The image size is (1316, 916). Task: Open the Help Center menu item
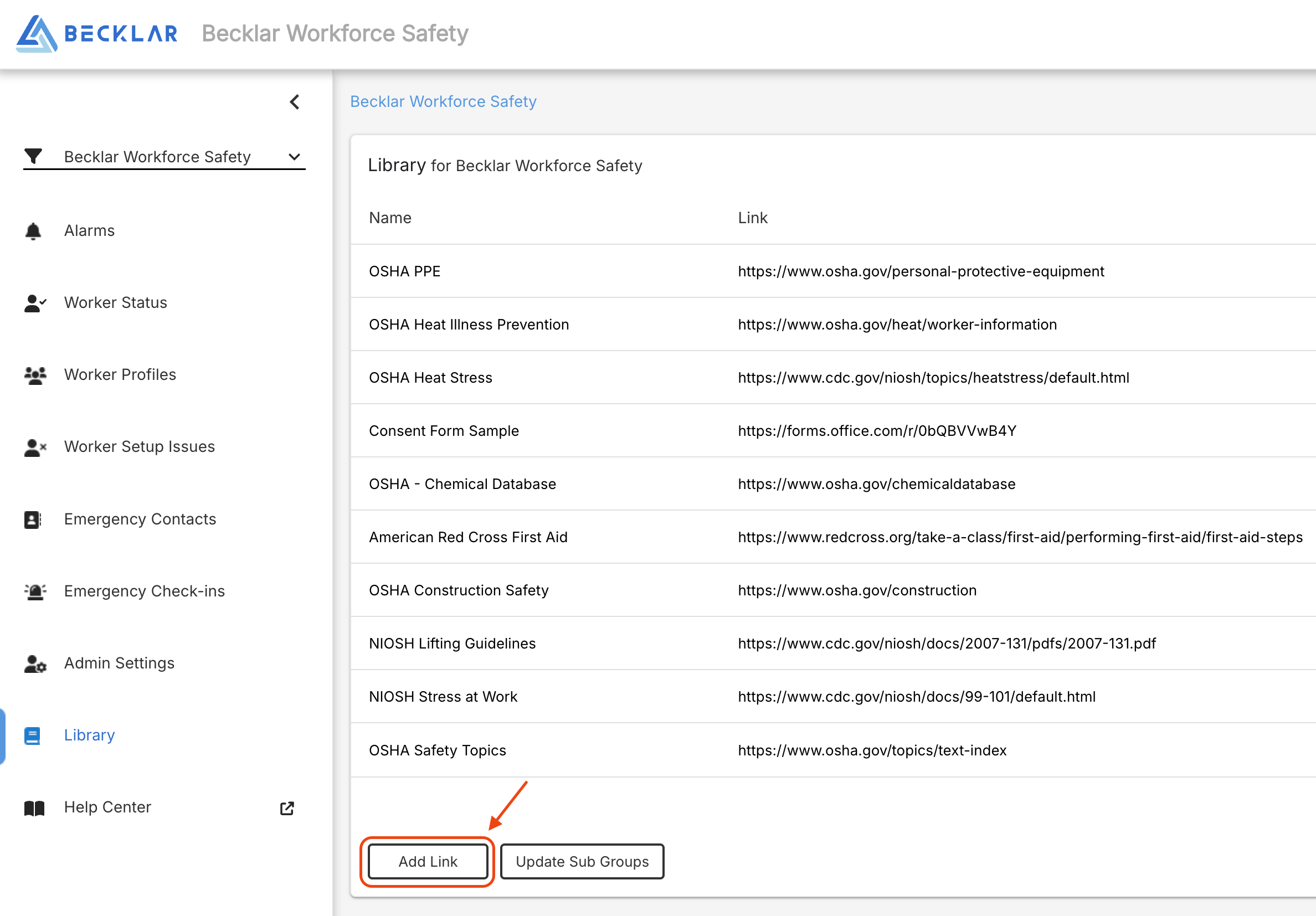[x=108, y=807]
